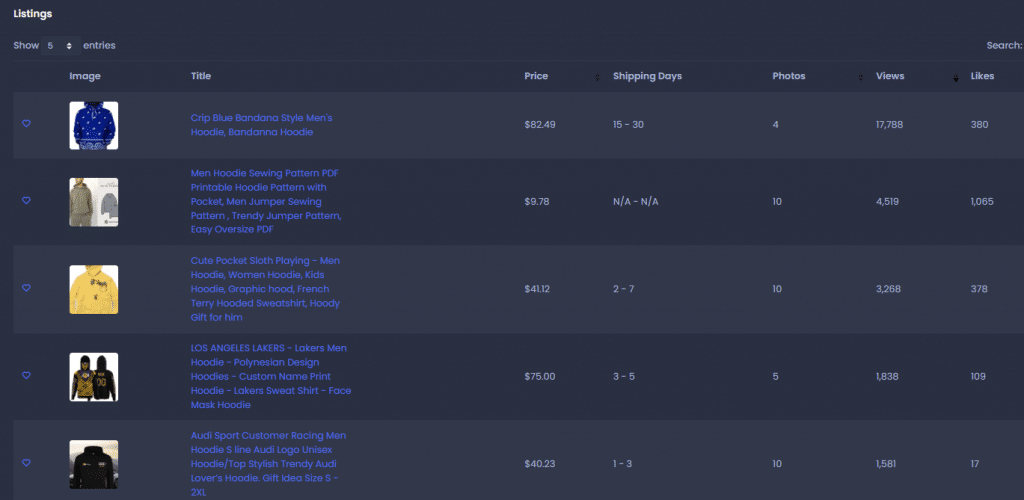Screen dimensions: 1024x500
Task: Sort listings by Views arrow icon
Action: (x=955, y=77)
